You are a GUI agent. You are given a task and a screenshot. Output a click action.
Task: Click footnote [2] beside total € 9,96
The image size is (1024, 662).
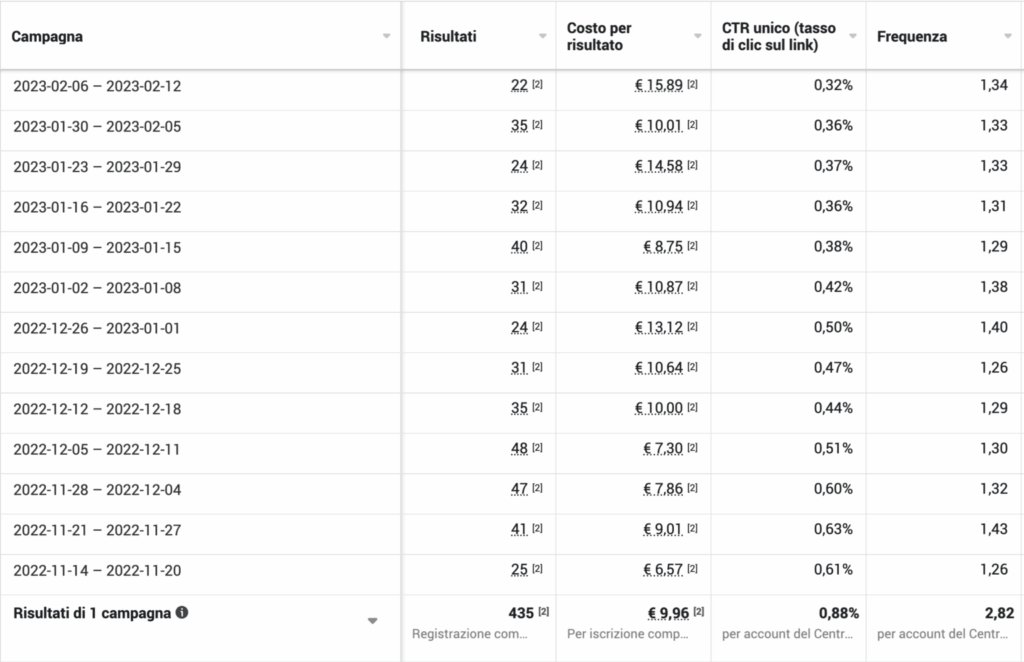pyautogui.click(x=698, y=612)
